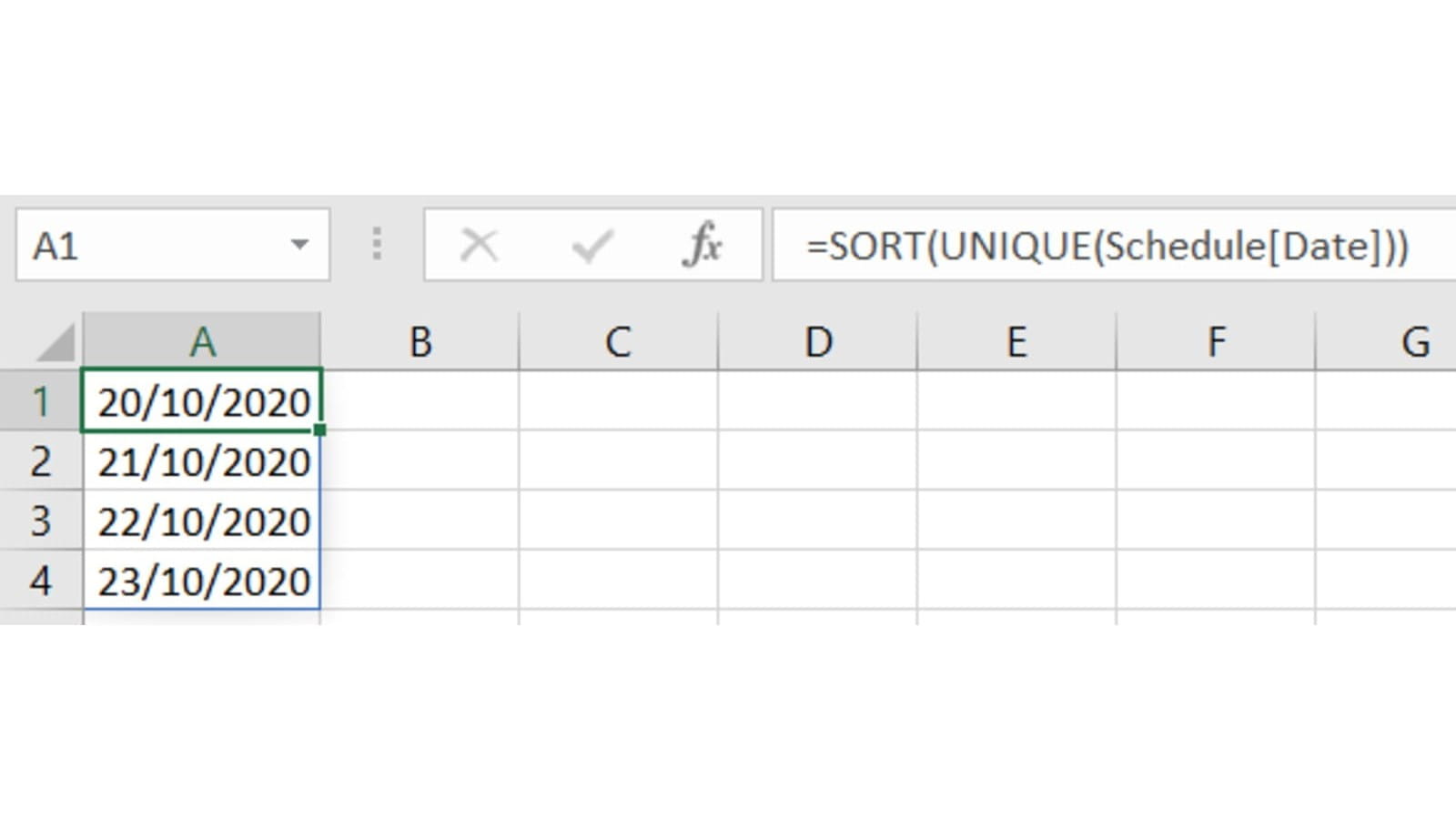Click the green fill handle on cell A1
1456x819 pixels.
tap(320, 430)
